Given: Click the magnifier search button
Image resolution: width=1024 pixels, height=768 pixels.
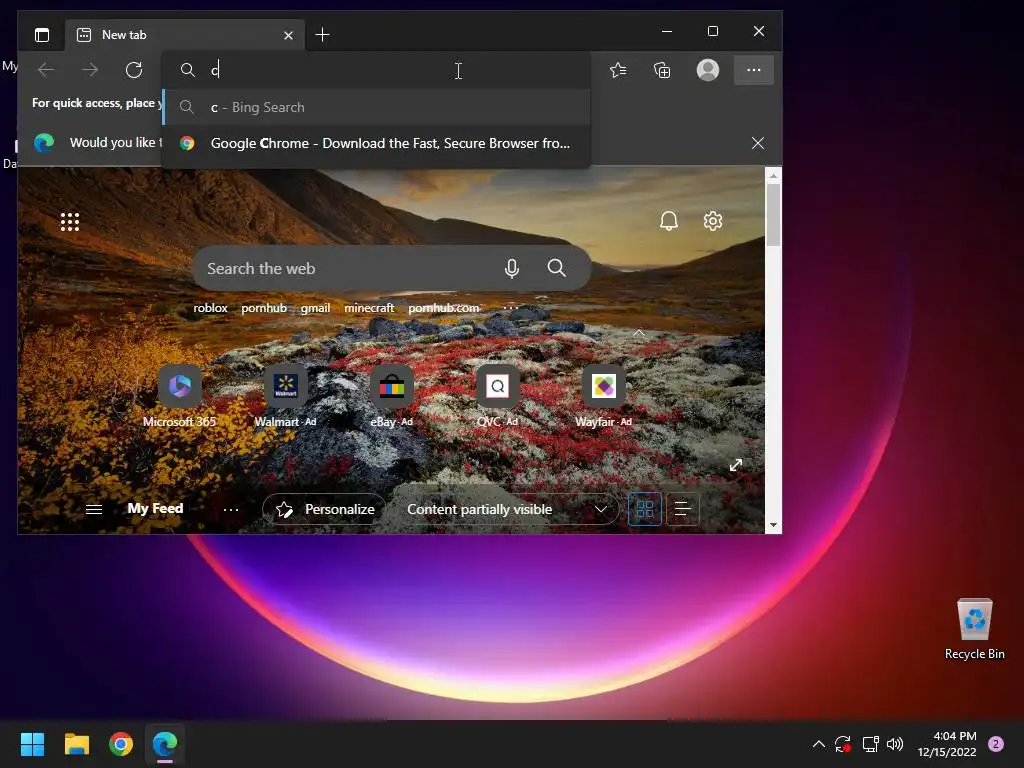Looking at the screenshot, I should tap(556, 268).
